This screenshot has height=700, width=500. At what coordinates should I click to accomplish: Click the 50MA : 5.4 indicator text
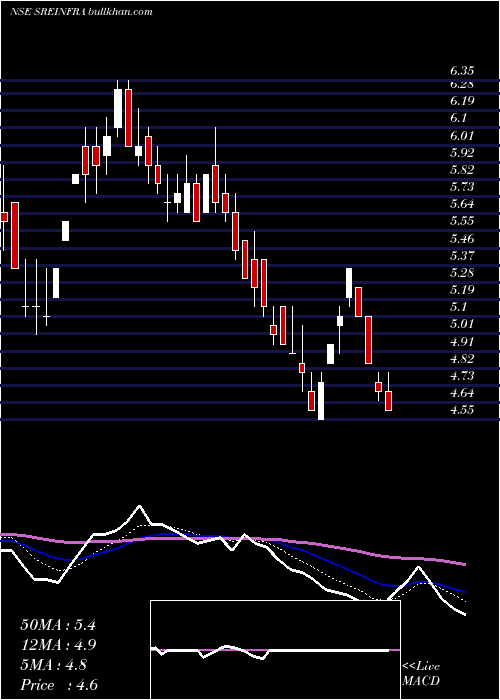[x=58, y=625]
